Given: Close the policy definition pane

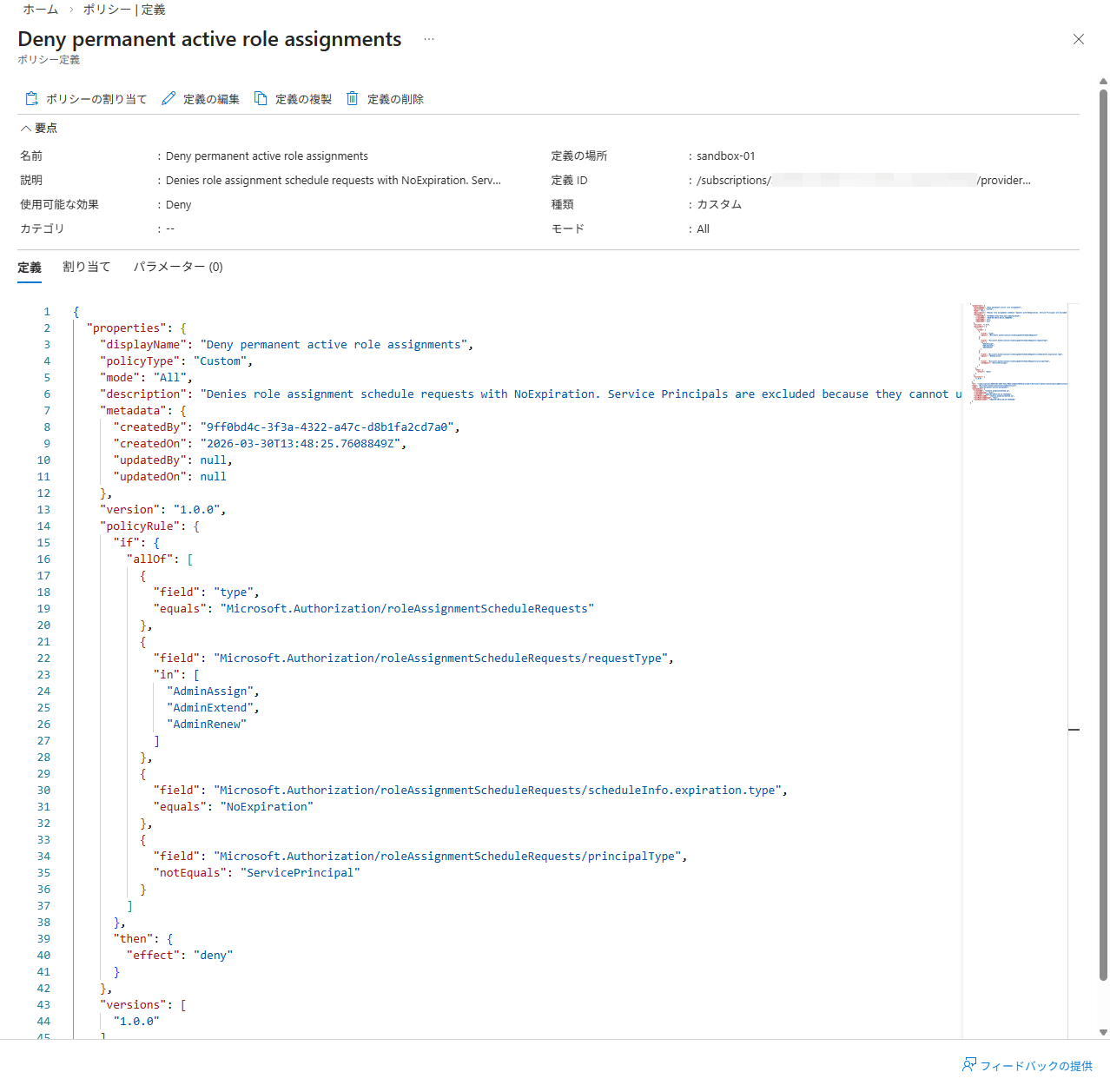Looking at the screenshot, I should pos(1079,39).
